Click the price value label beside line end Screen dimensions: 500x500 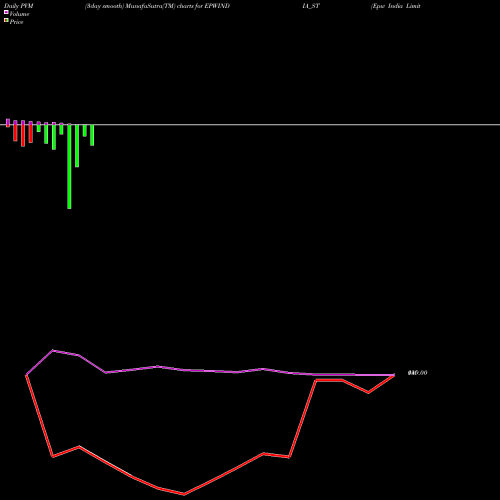pos(417,373)
